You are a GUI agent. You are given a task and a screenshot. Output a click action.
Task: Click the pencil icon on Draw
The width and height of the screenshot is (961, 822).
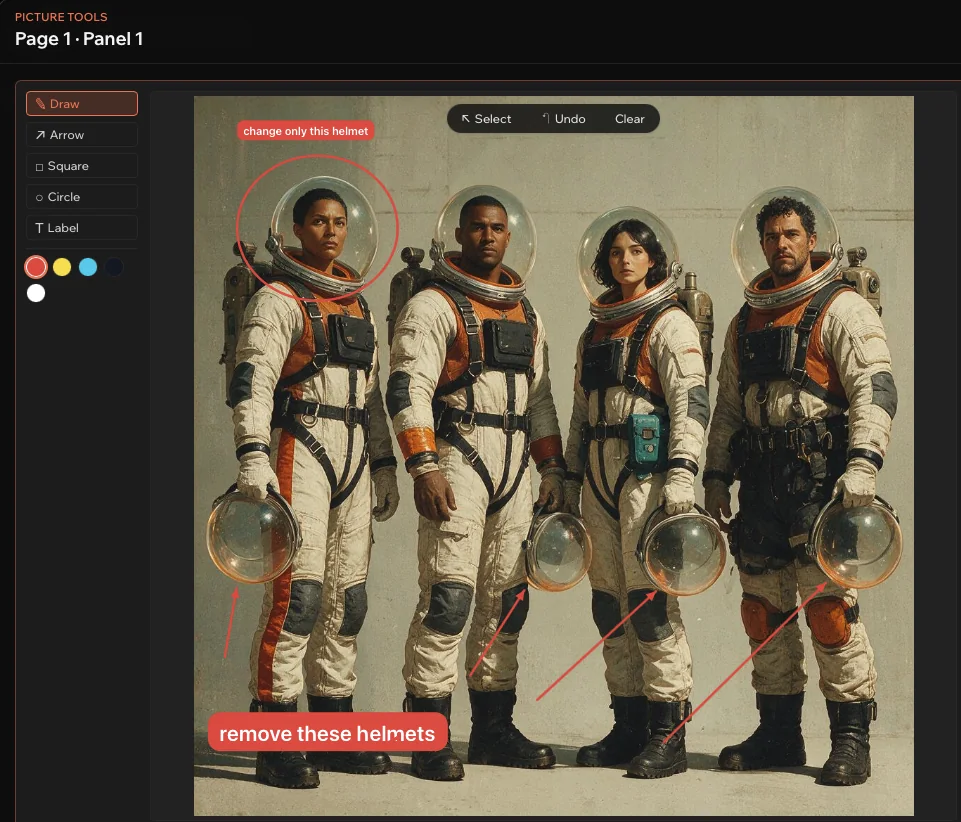(40, 104)
